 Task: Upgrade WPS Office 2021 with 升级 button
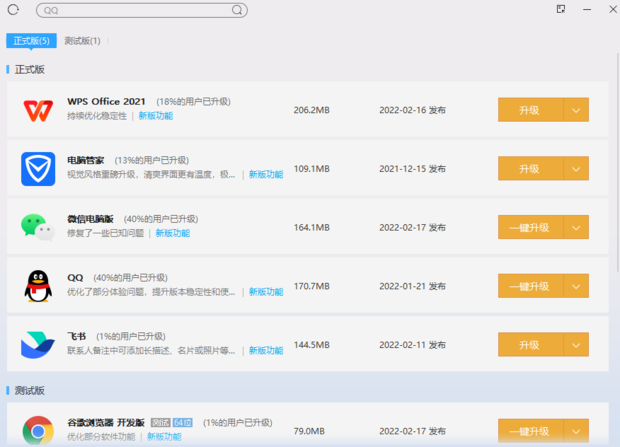coord(530,110)
